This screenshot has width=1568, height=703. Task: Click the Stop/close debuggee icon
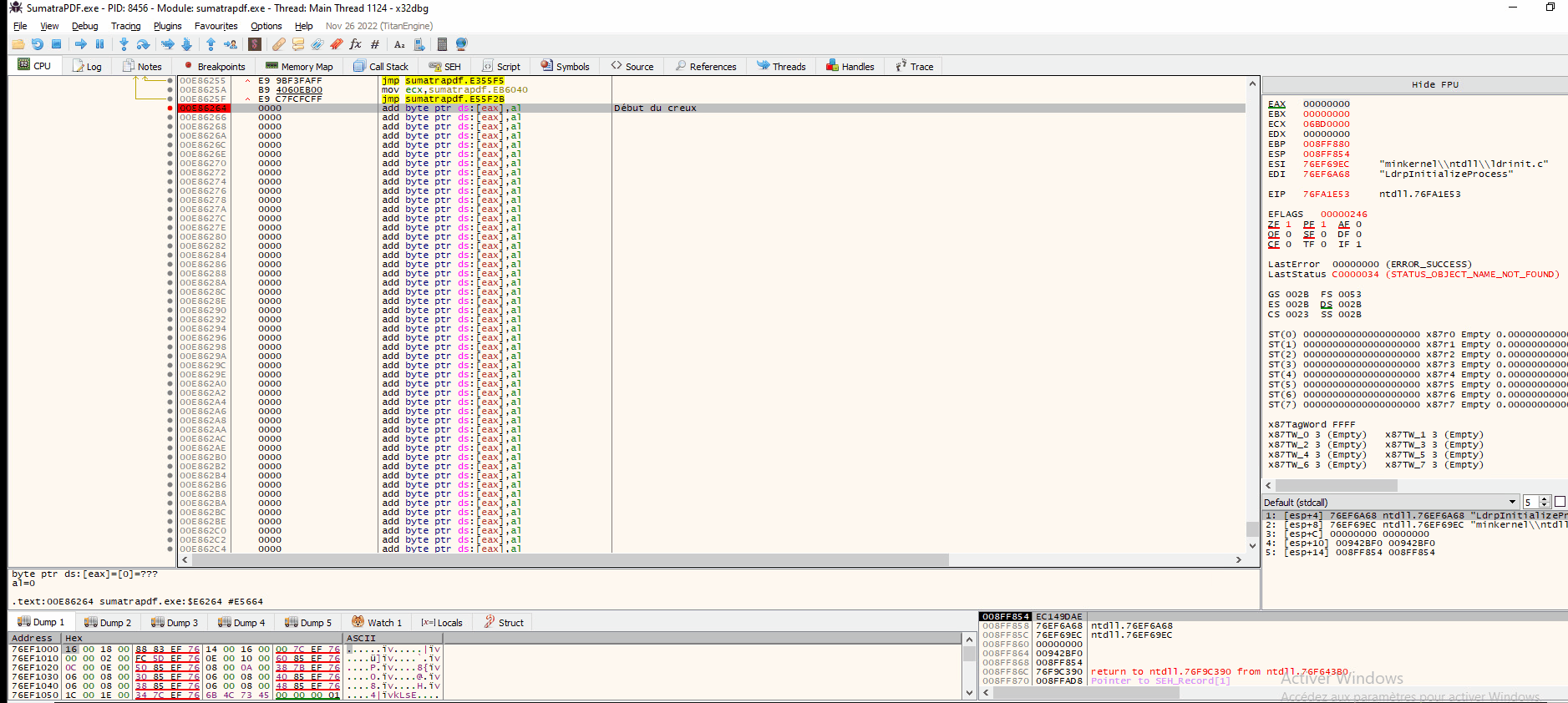pyautogui.click(x=57, y=44)
